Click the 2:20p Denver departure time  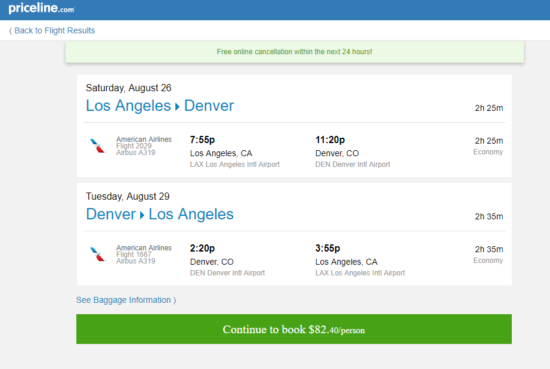(x=202, y=248)
